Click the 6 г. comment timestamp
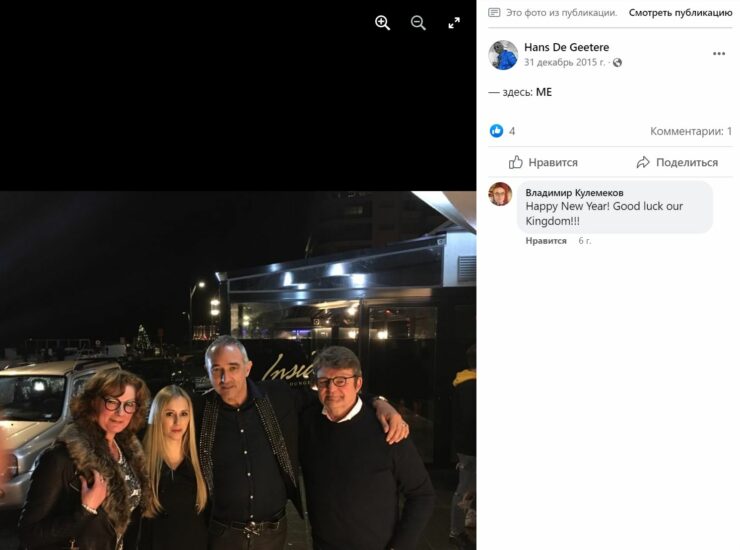Viewport: 740px width, 550px height. (585, 241)
